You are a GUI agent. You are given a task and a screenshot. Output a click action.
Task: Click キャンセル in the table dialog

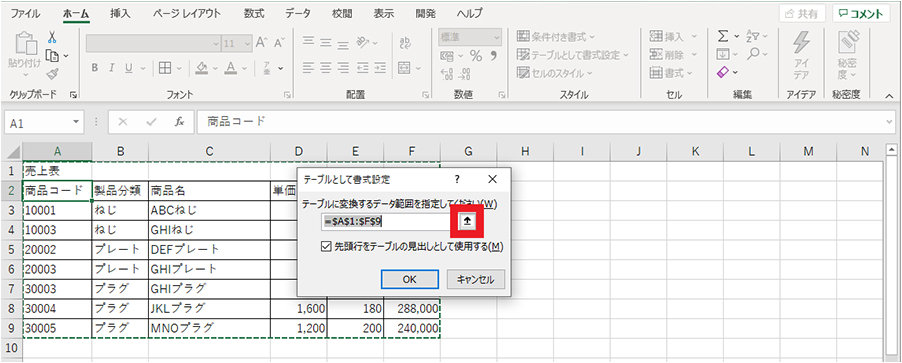[476, 279]
